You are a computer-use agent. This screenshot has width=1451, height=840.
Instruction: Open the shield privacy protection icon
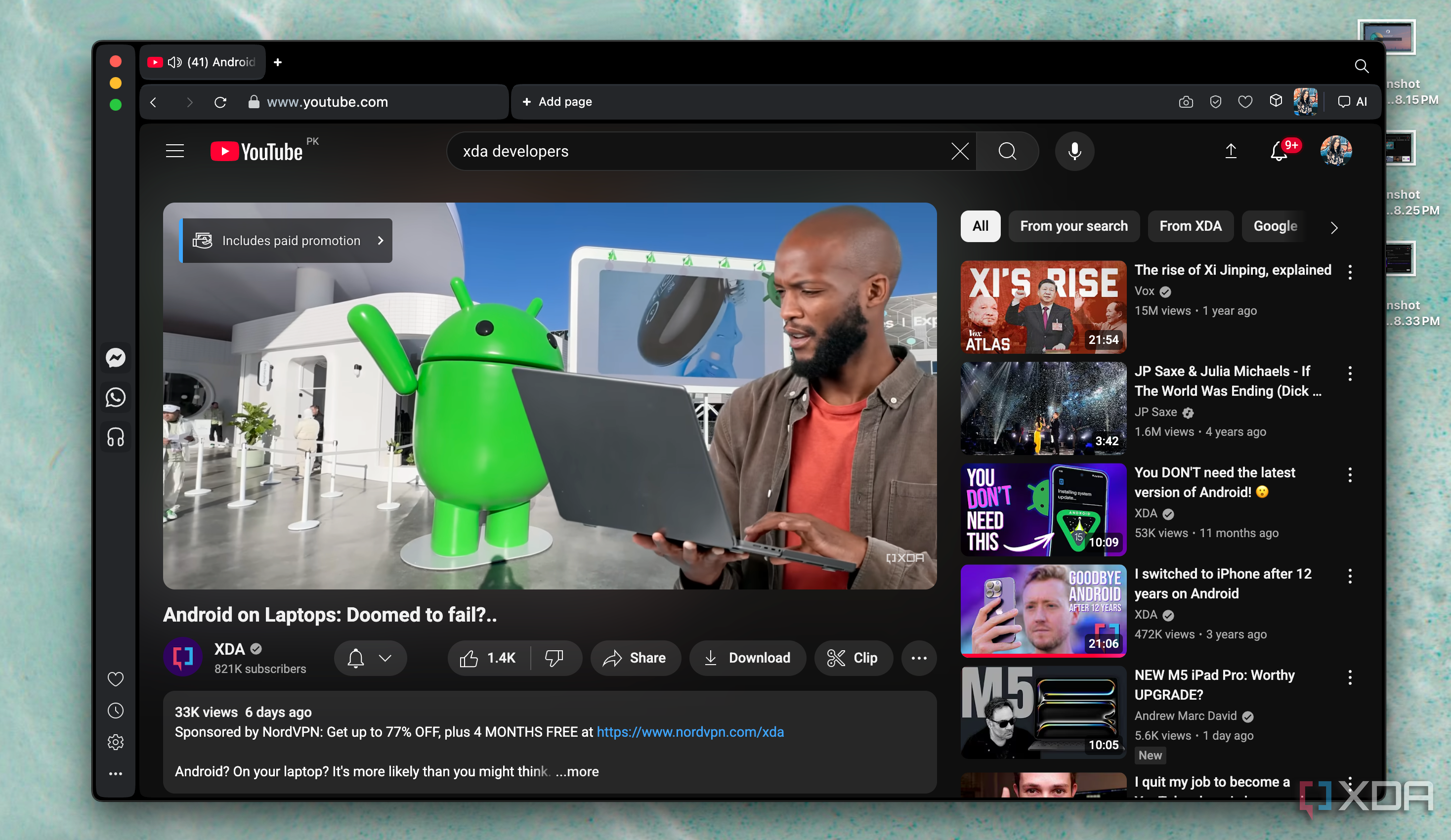click(1215, 102)
